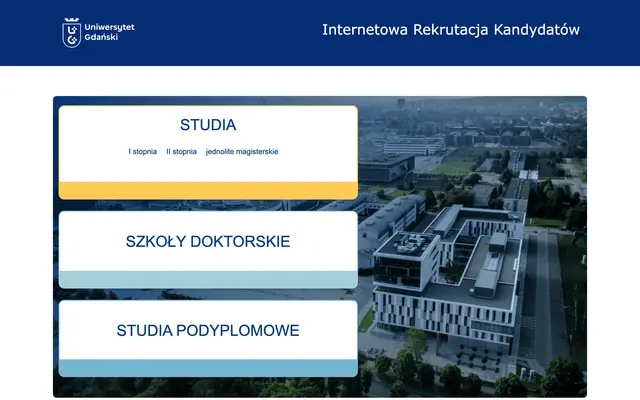Click the Uniwersytet Gdański logo
Screen dimensions: 640x400
[98, 33]
